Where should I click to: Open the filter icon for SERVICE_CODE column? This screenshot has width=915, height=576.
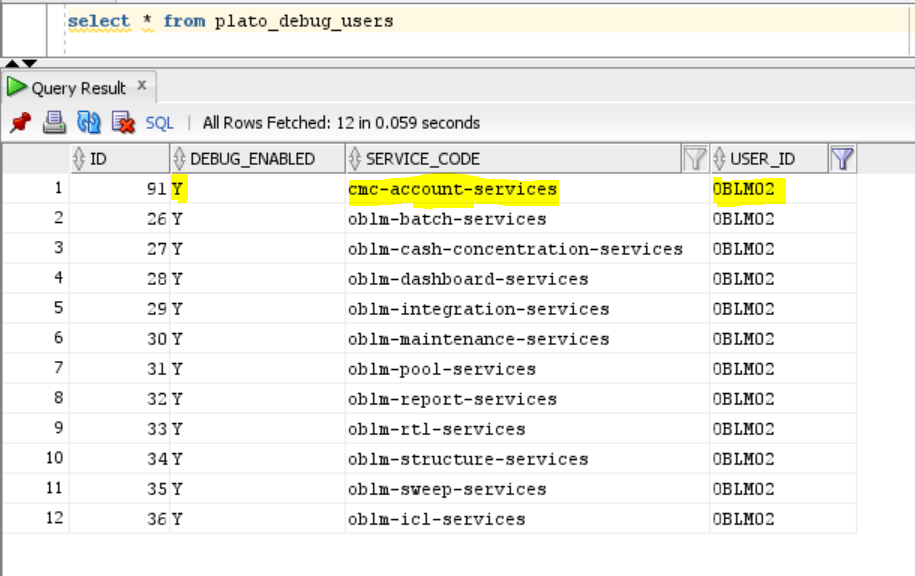695,159
